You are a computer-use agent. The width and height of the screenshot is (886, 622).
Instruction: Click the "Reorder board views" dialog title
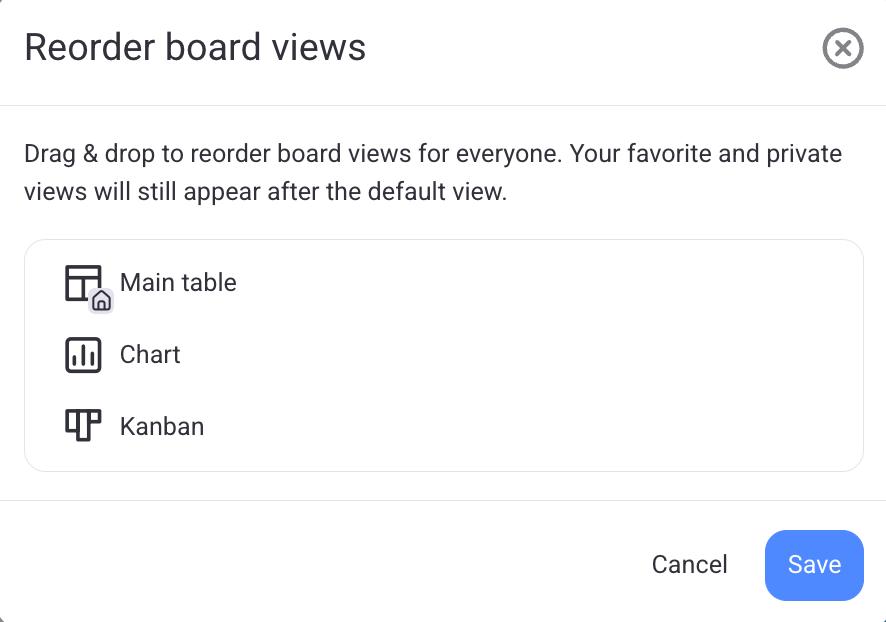pyautogui.click(x=195, y=48)
